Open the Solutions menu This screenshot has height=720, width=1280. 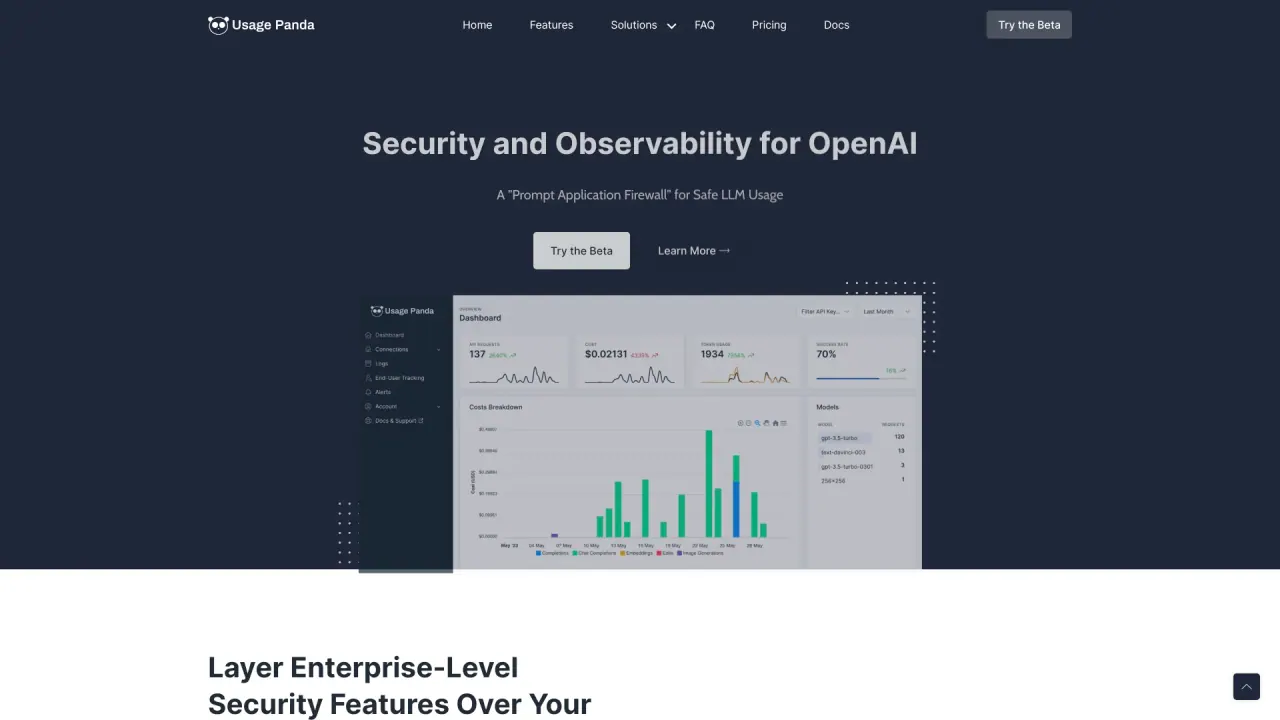(x=634, y=25)
